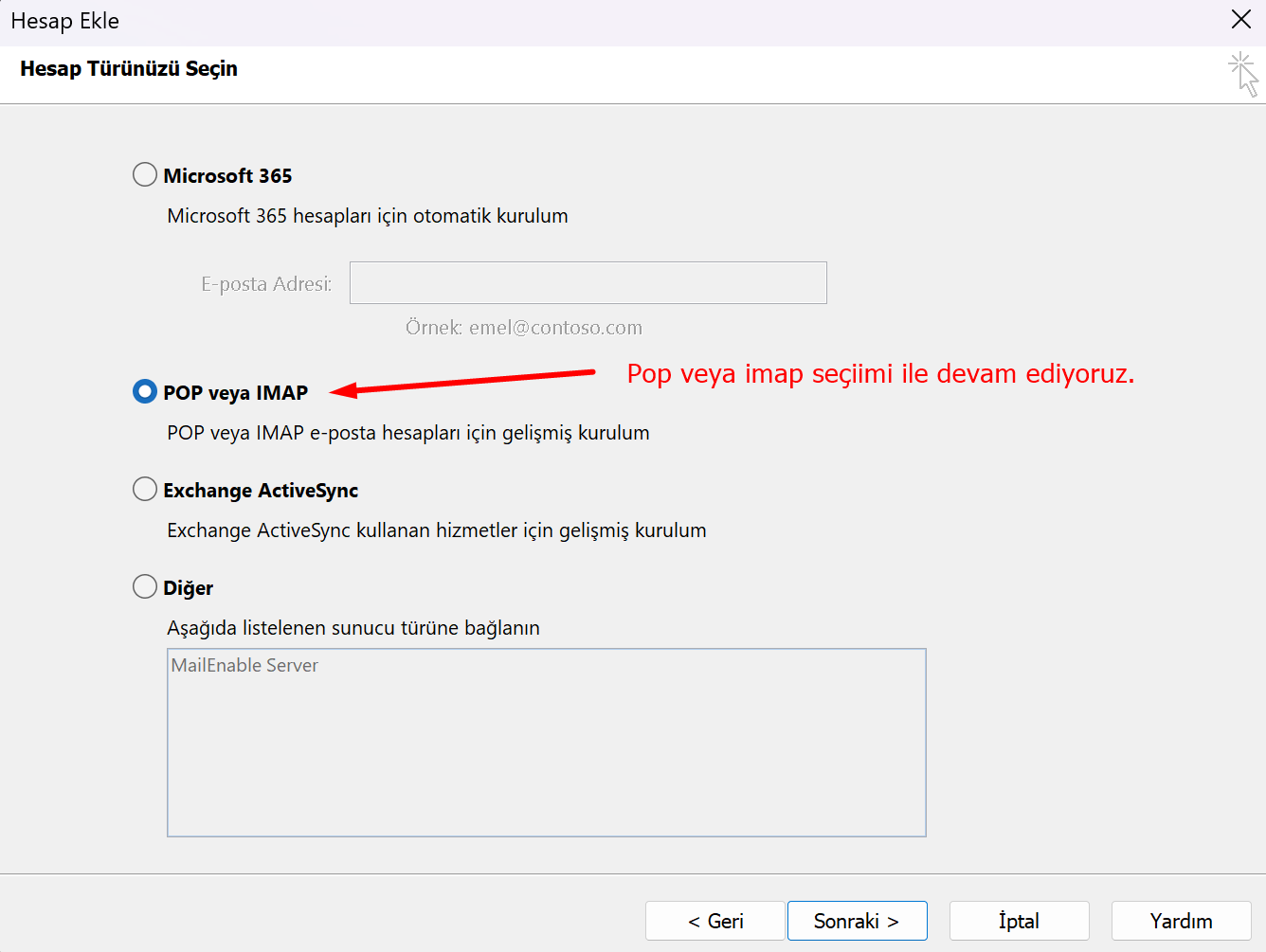The width and height of the screenshot is (1266, 952).
Task: Click the POP veya IMAP description text
Action: pyautogui.click(x=407, y=432)
